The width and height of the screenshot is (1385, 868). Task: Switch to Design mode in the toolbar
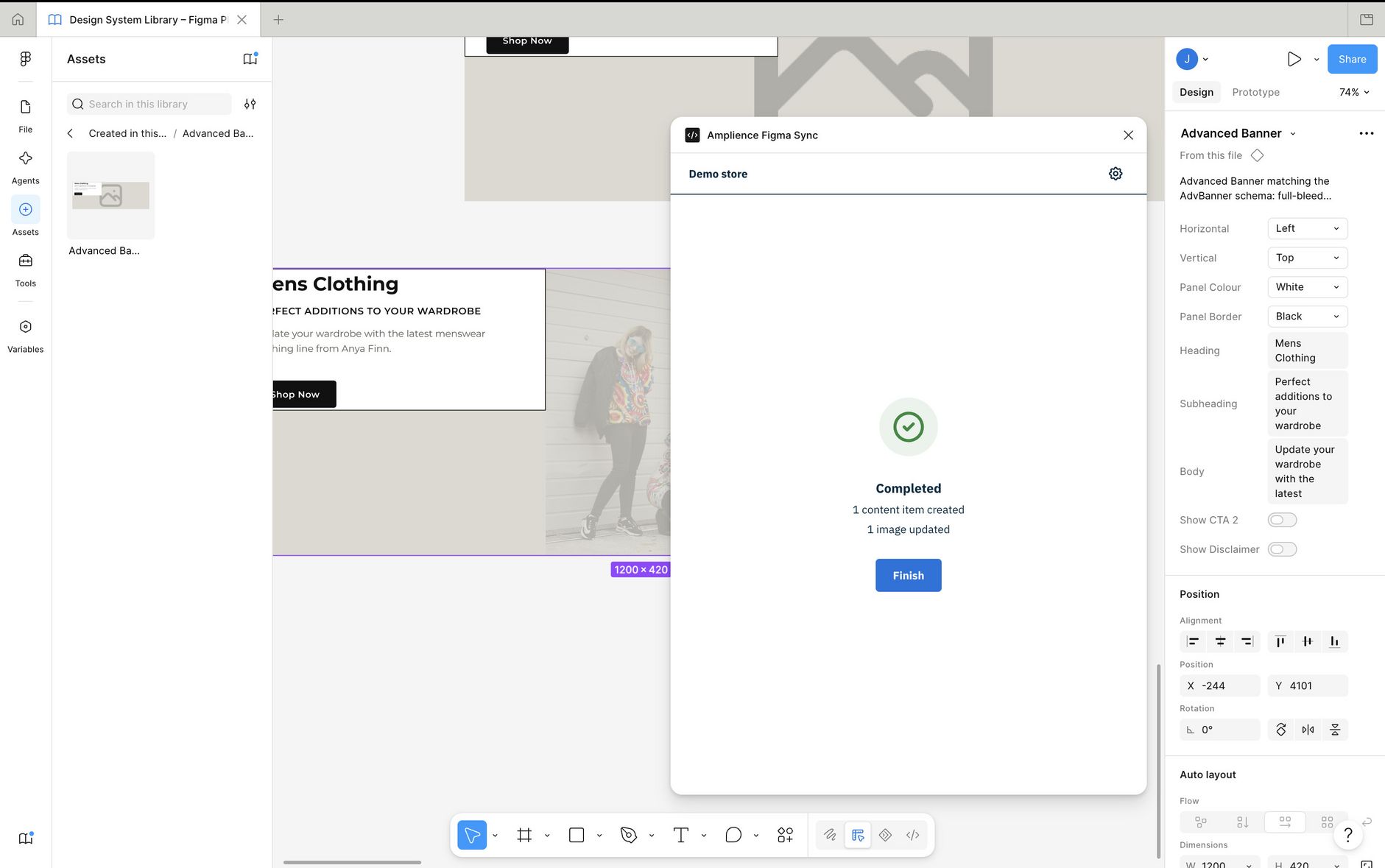(858, 835)
